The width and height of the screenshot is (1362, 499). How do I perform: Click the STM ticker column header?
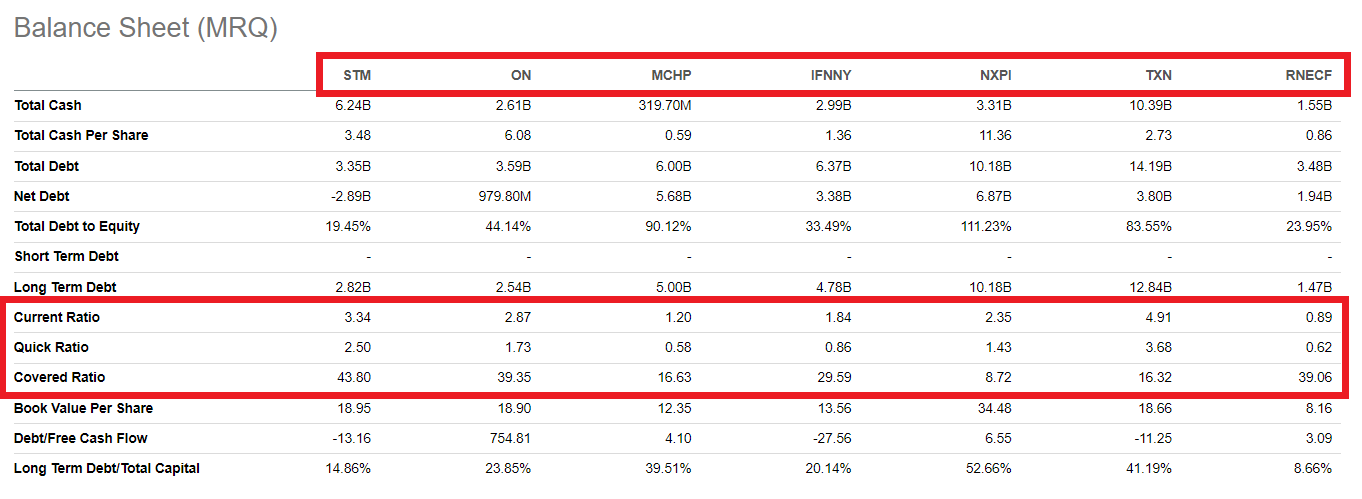[357, 75]
